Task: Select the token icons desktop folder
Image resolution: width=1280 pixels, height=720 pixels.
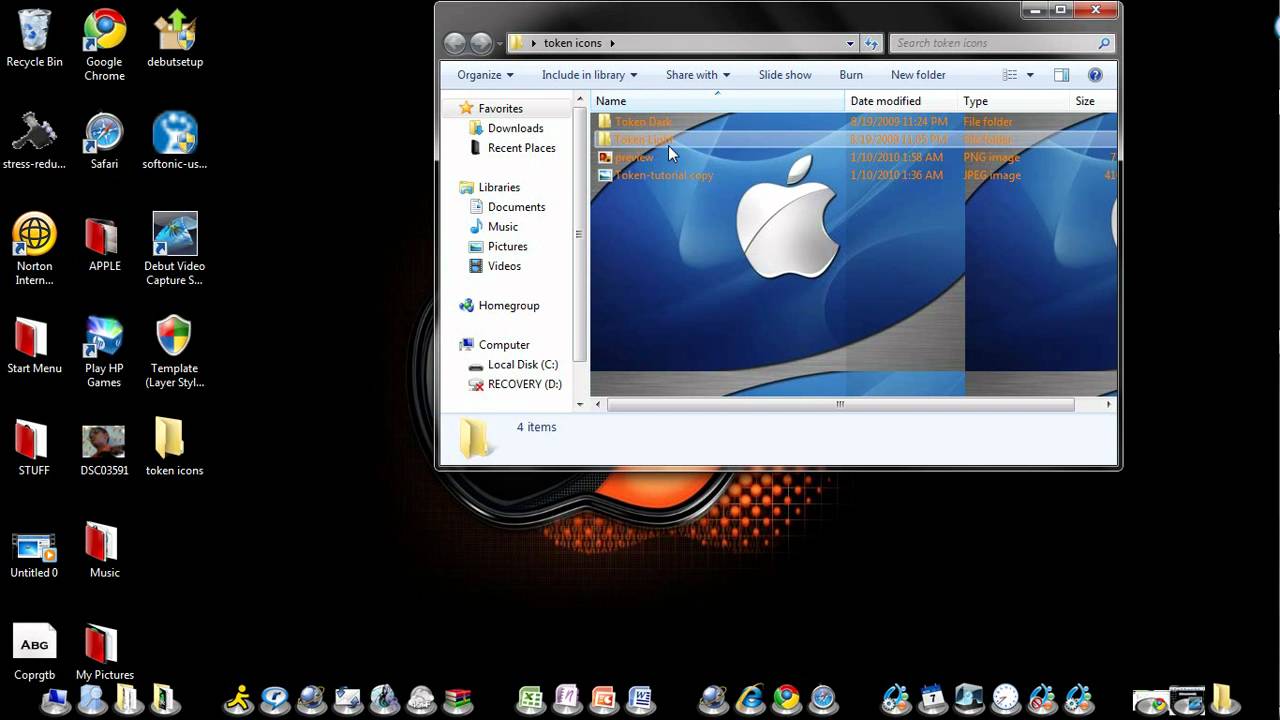Action: point(175,447)
